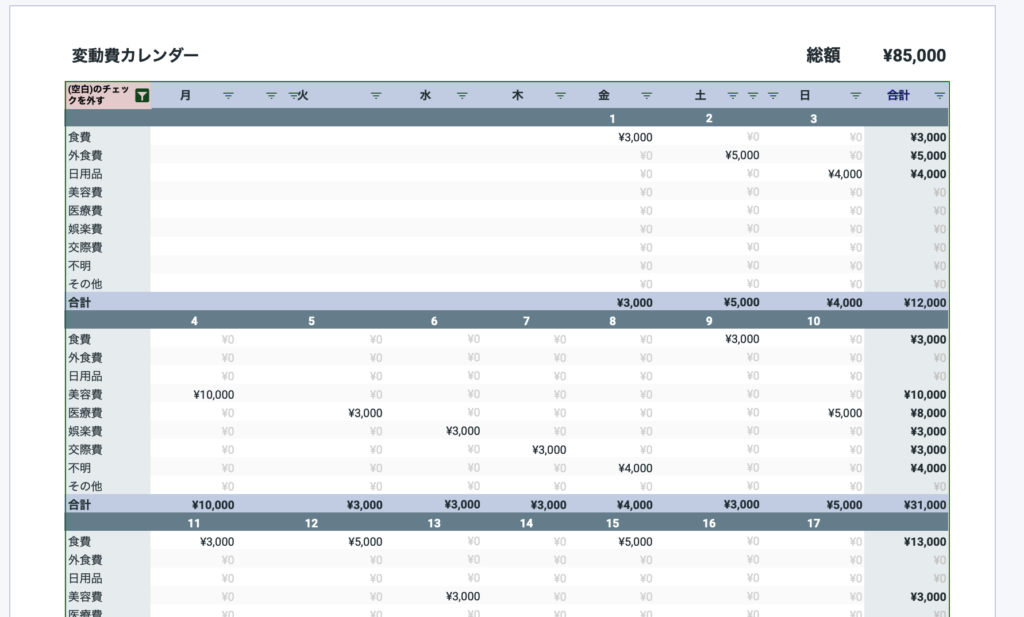Click the green active filter icon
The height and width of the screenshot is (617, 1024).
[142, 96]
